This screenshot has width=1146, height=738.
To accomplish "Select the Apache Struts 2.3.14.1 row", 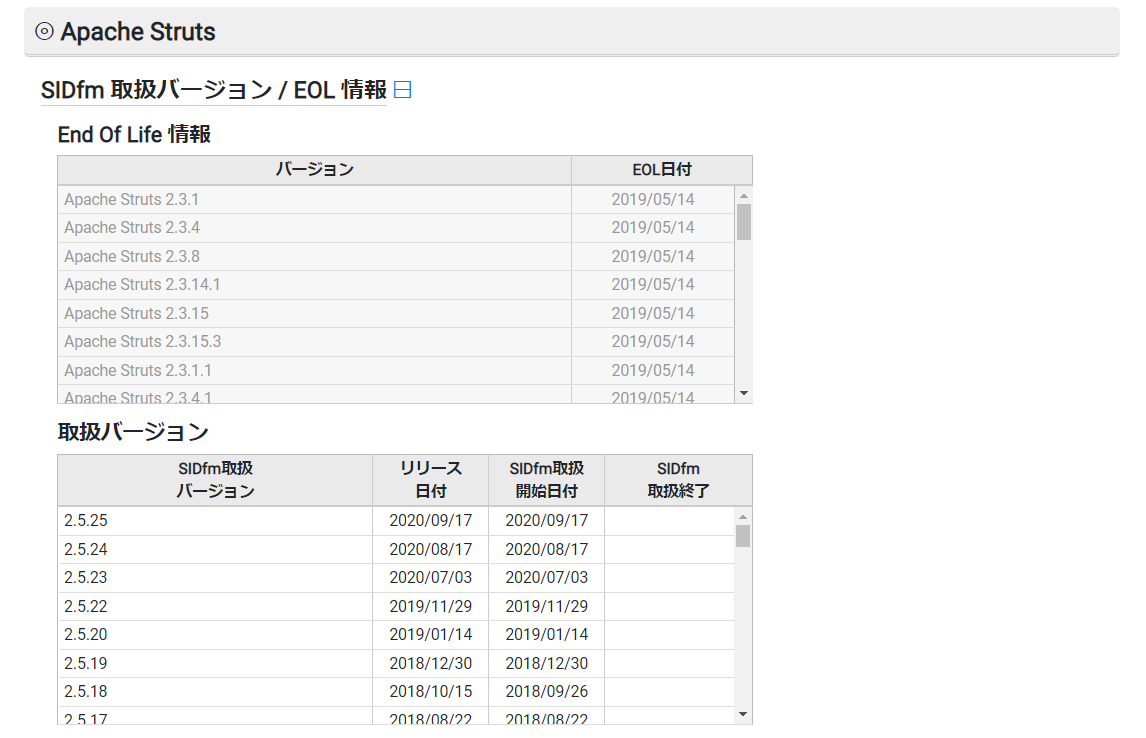I will click(396, 285).
